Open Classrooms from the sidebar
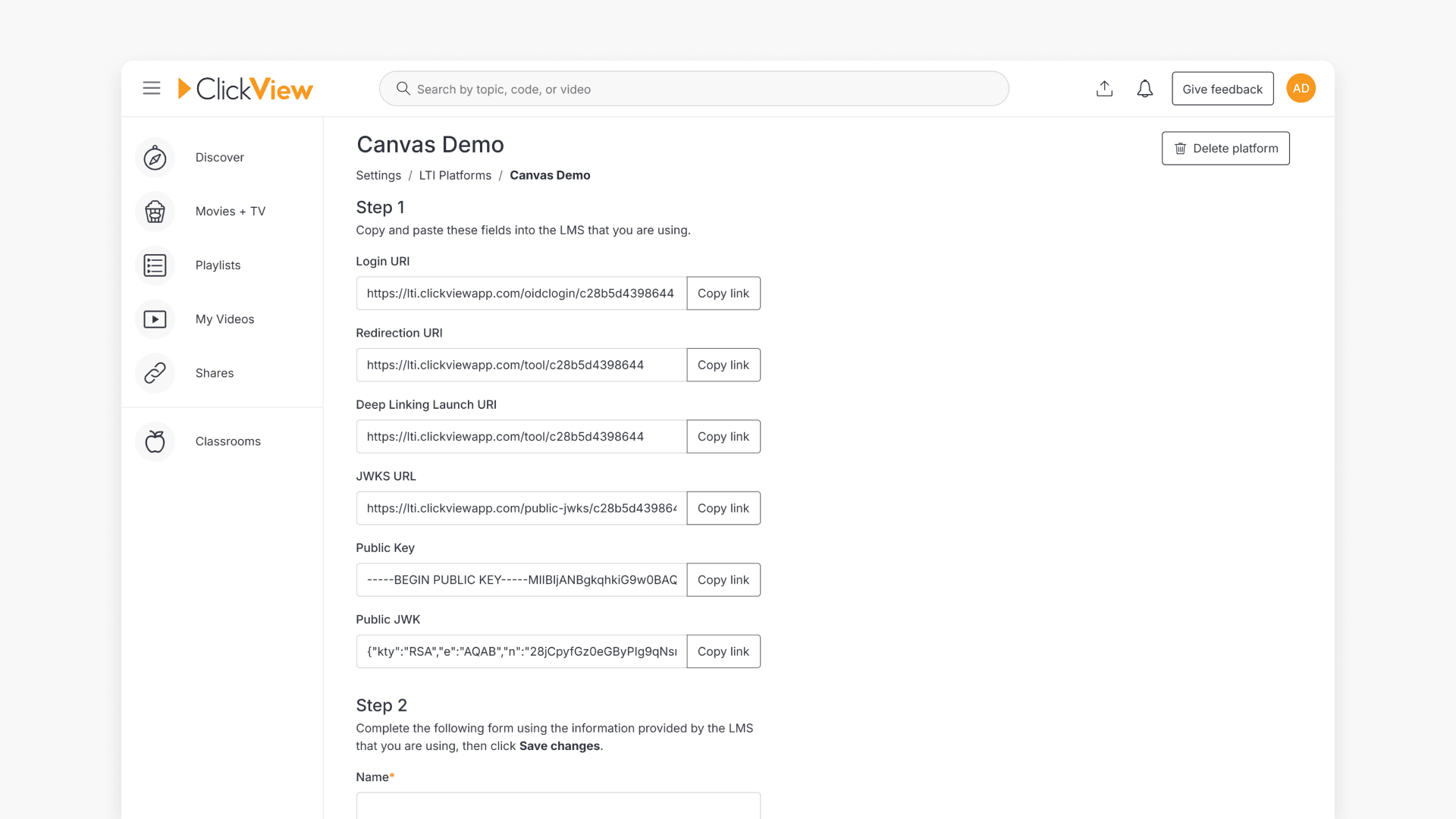1456x819 pixels. (227, 441)
